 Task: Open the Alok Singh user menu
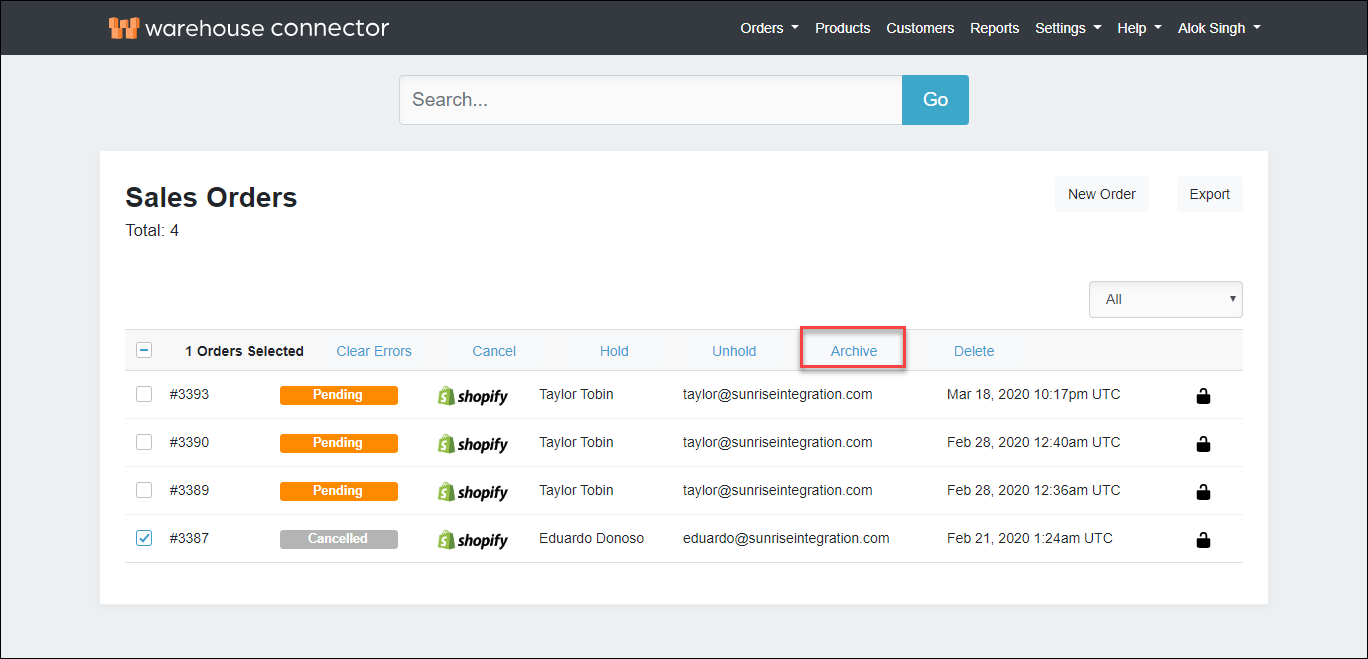1218,28
